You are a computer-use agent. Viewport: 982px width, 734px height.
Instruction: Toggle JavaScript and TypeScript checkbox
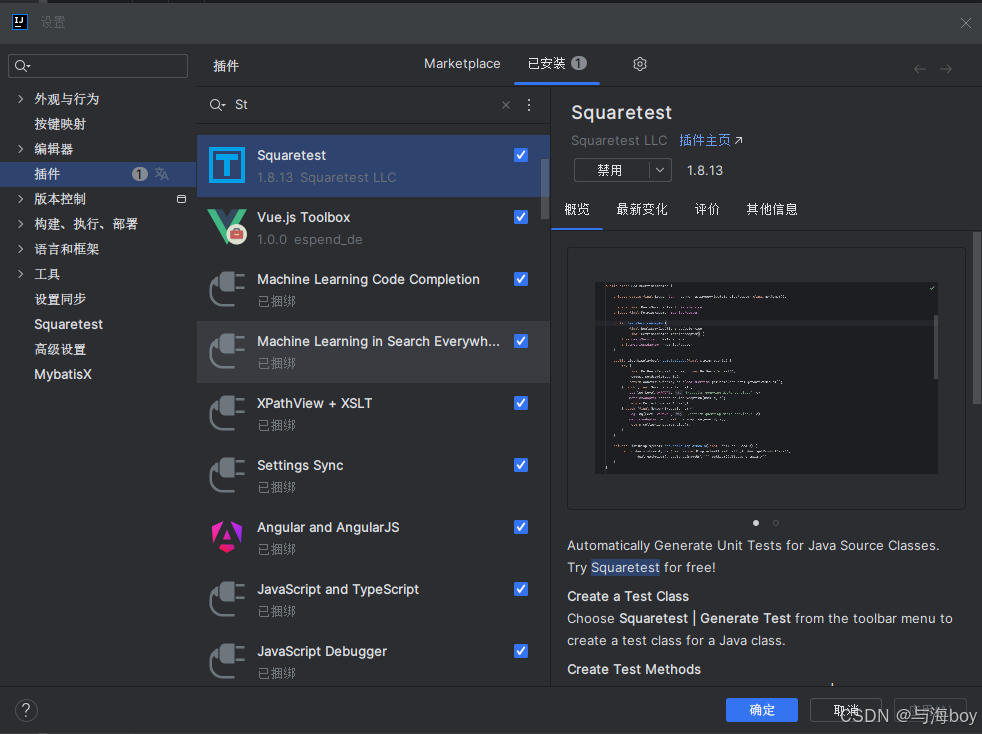[521, 589]
